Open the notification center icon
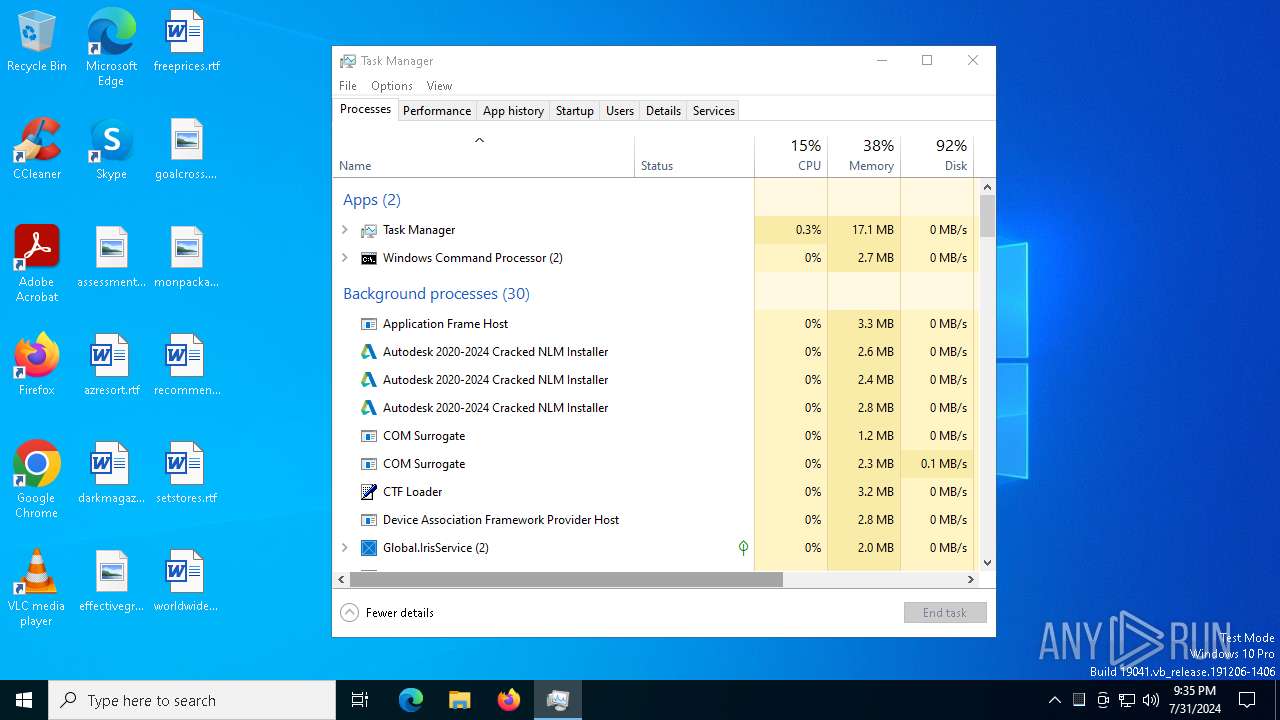The height and width of the screenshot is (720, 1280). point(1247,700)
